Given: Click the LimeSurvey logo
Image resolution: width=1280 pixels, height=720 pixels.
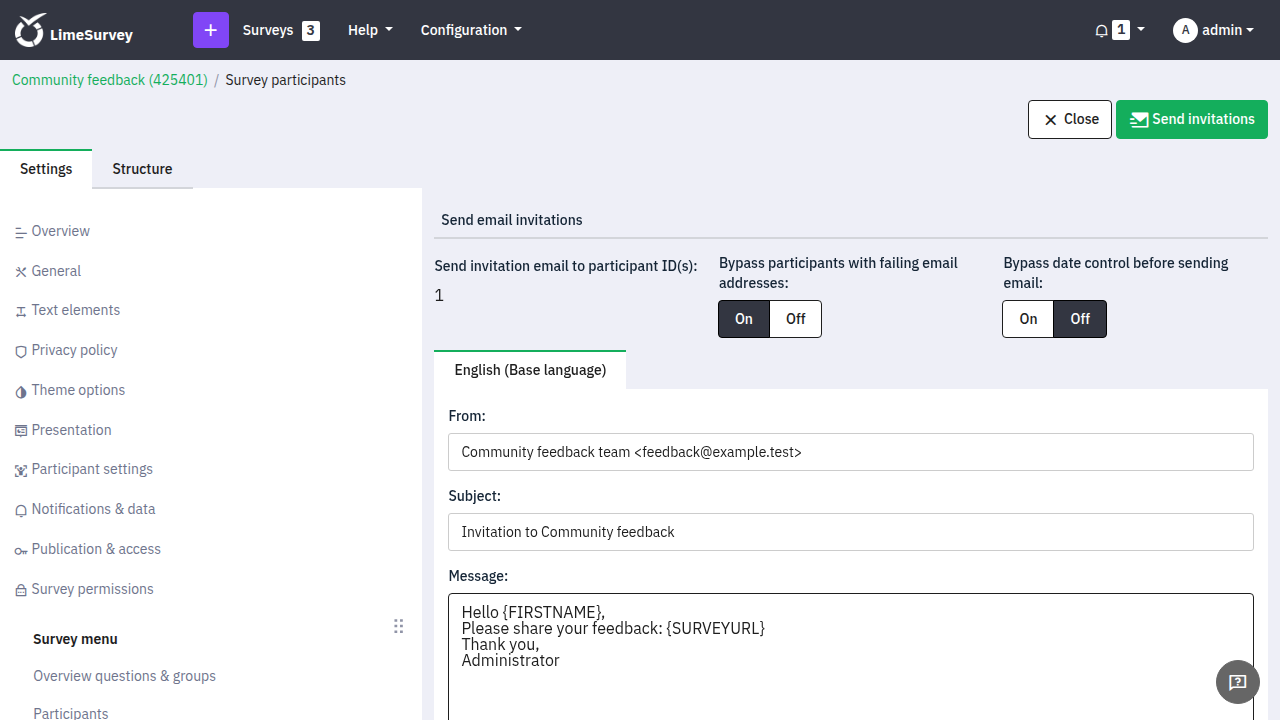Looking at the screenshot, I should [74, 30].
